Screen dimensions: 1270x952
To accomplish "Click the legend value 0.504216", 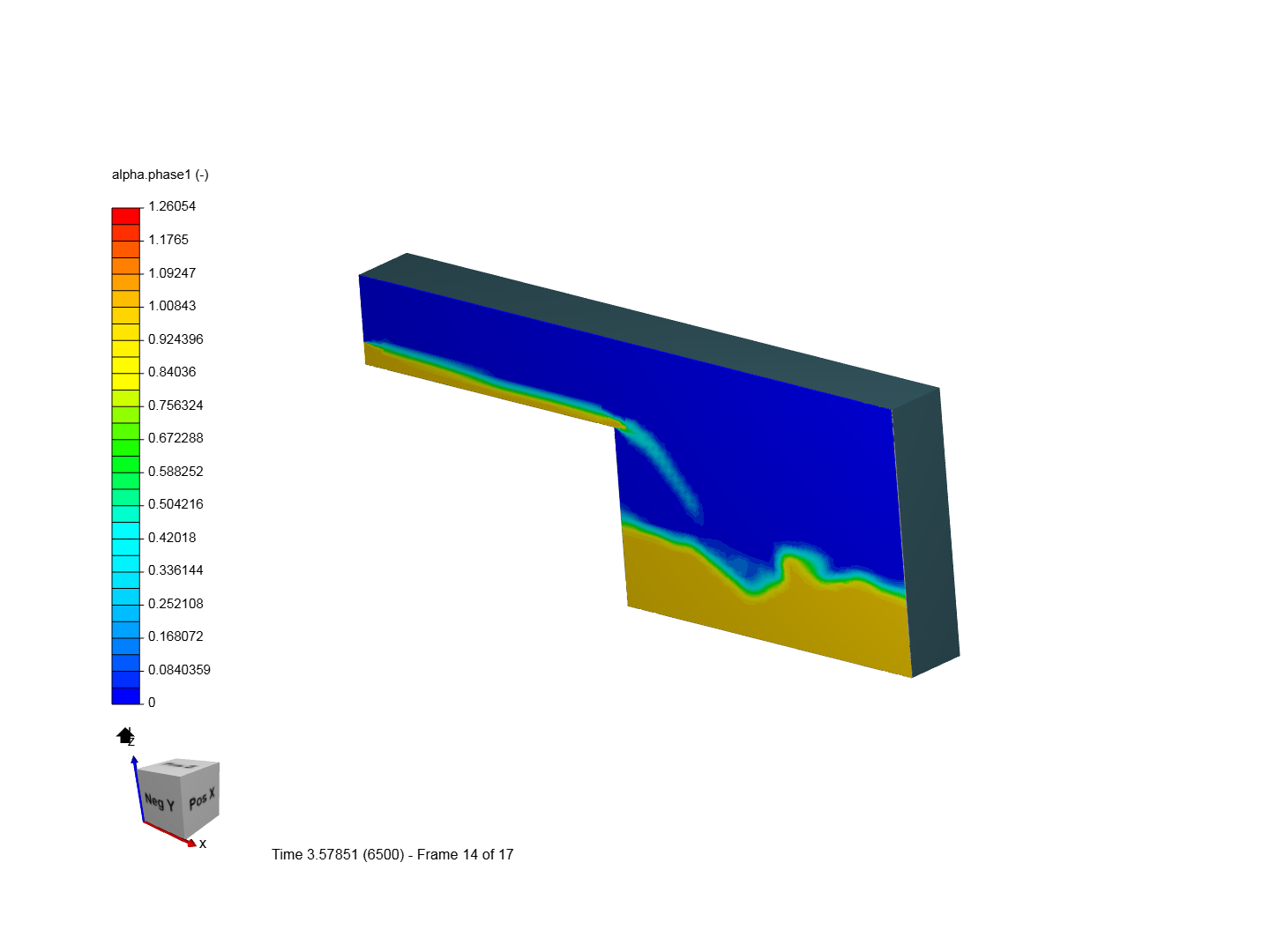I will pos(176,504).
